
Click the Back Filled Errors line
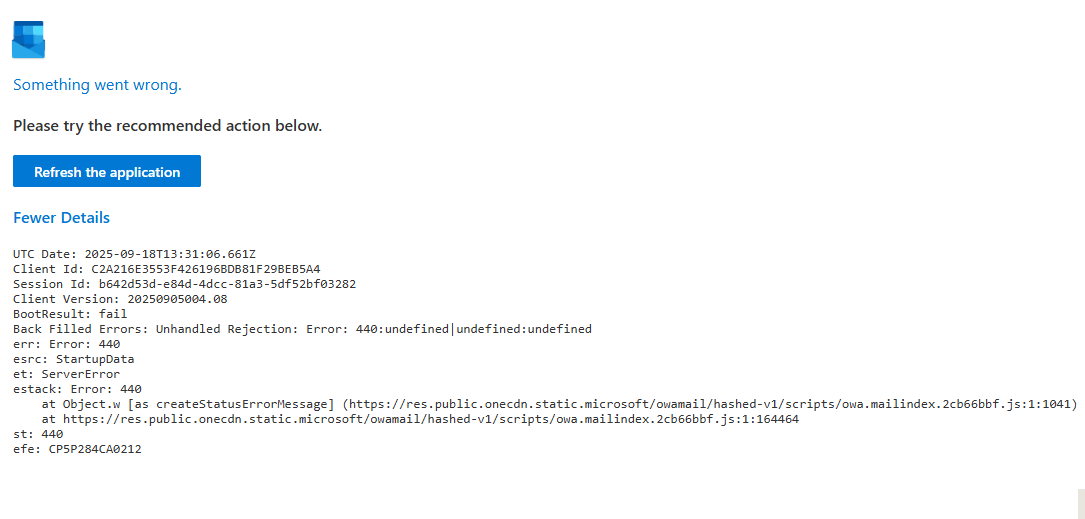pyautogui.click(x=302, y=329)
